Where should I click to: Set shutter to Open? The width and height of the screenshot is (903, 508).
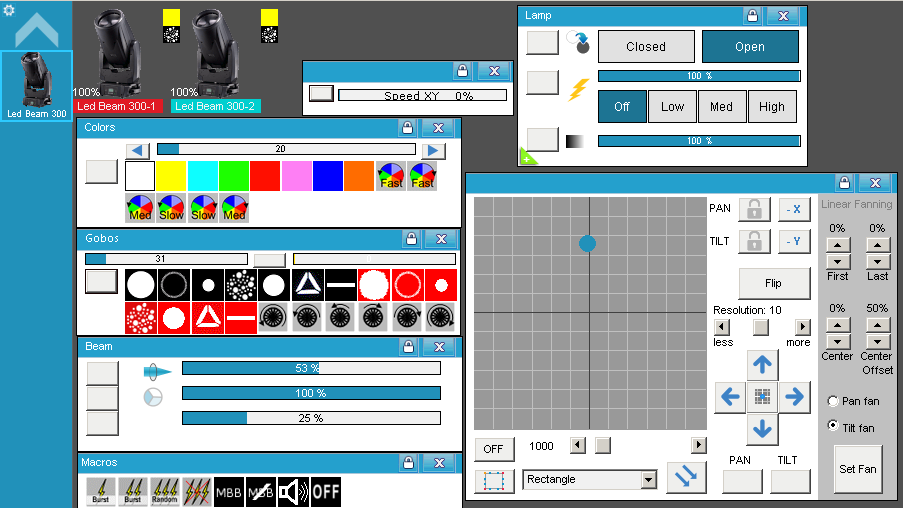click(x=750, y=47)
